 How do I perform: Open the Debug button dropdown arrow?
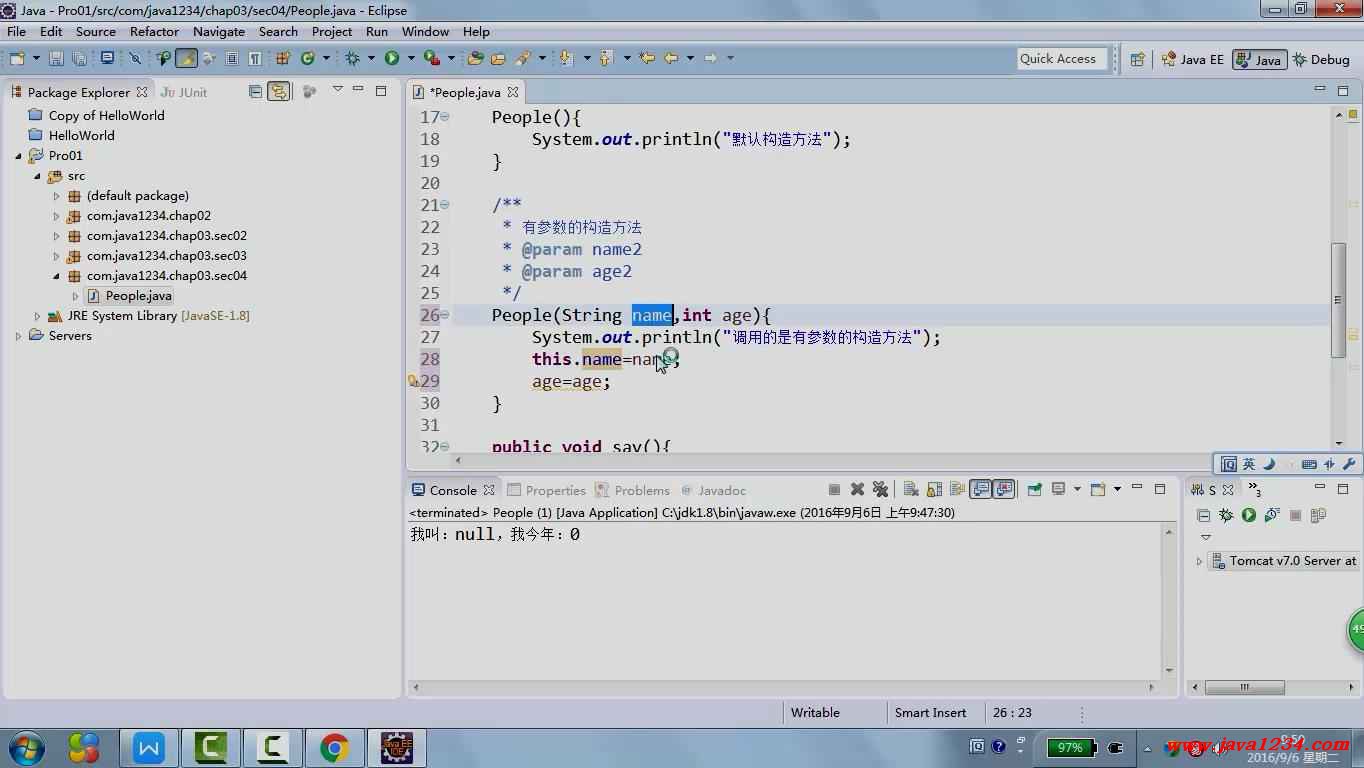click(x=371, y=59)
